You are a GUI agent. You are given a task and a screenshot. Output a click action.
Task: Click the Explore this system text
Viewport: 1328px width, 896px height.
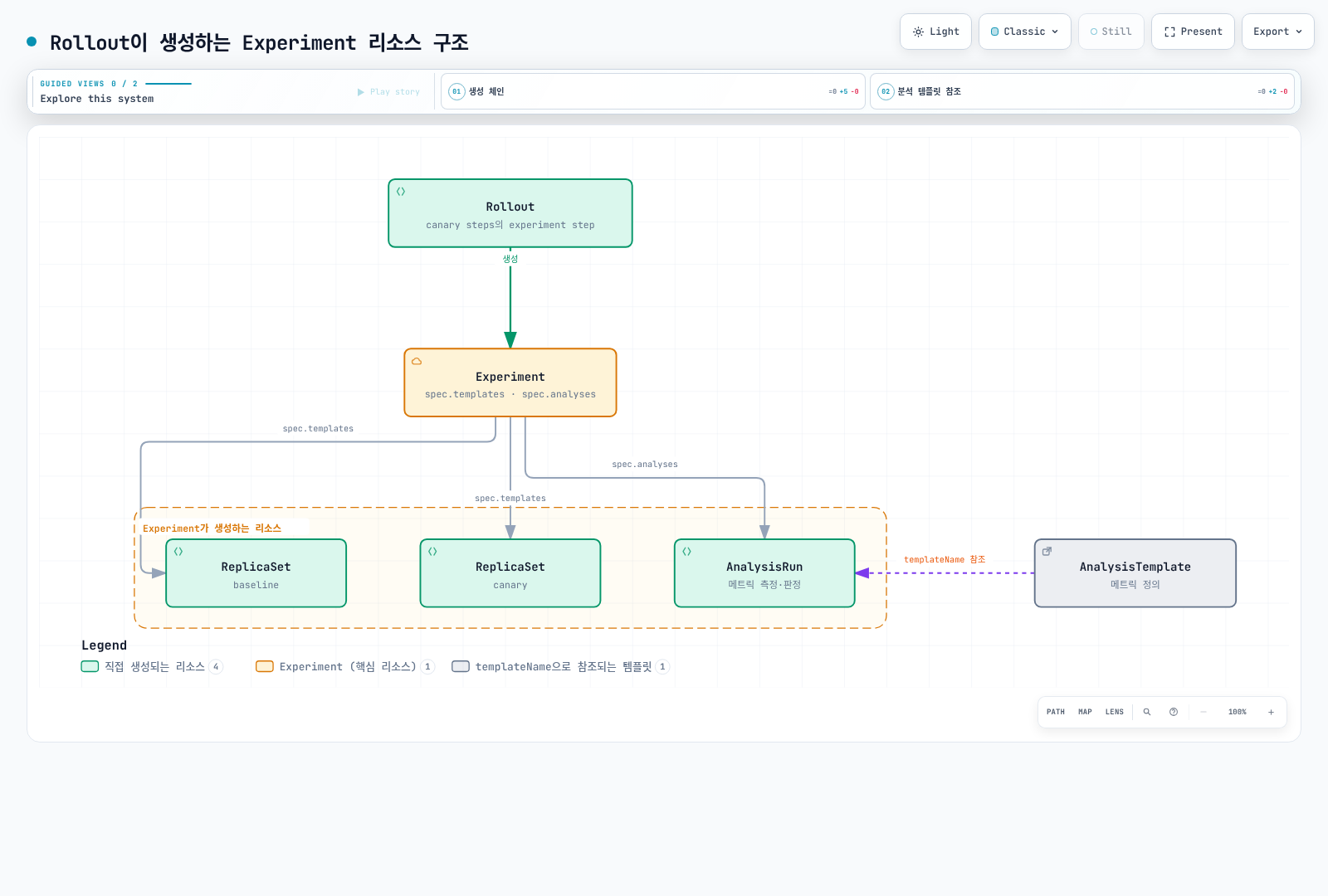coord(97,99)
